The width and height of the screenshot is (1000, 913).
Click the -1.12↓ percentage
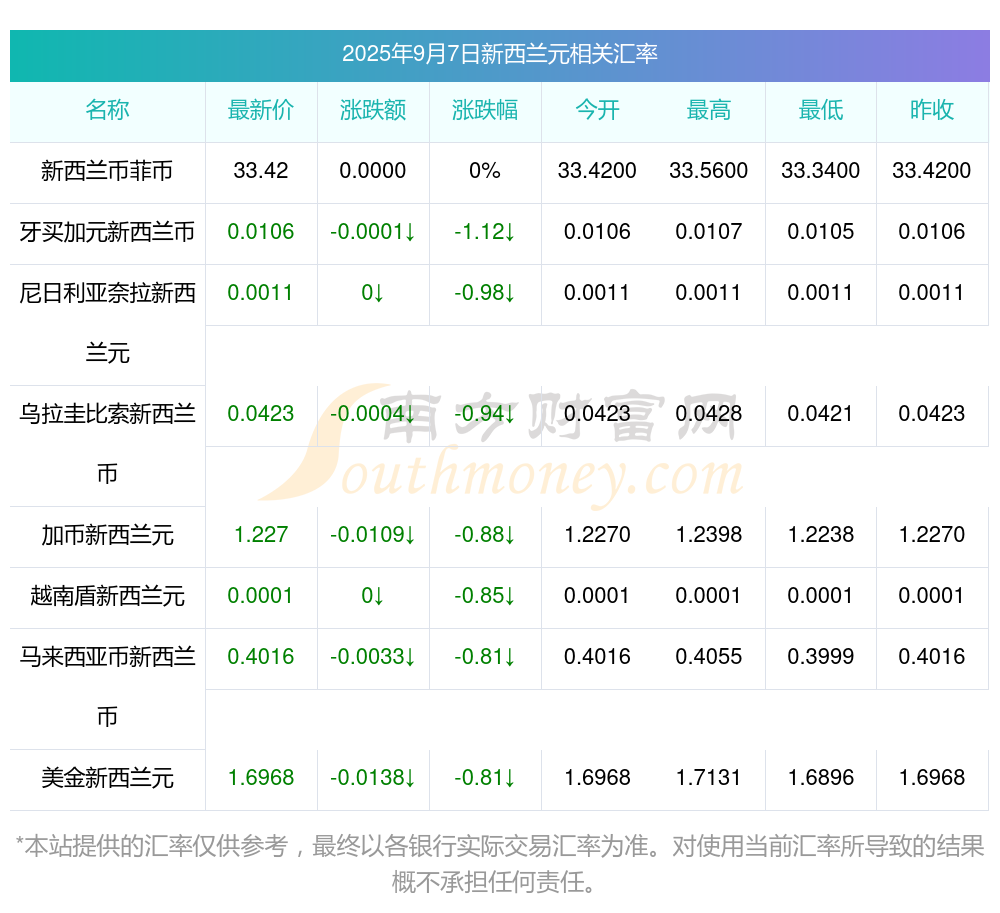point(485,232)
